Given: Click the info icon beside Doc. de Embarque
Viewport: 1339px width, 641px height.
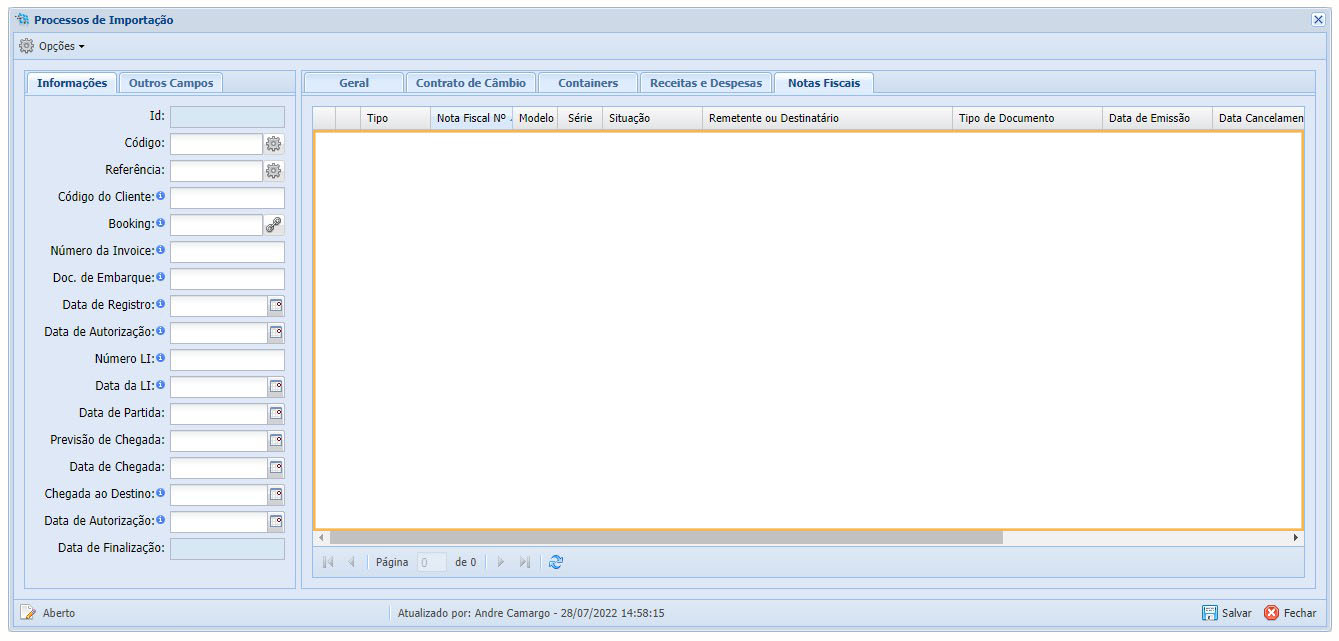Looking at the screenshot, I should click(160, 277).
